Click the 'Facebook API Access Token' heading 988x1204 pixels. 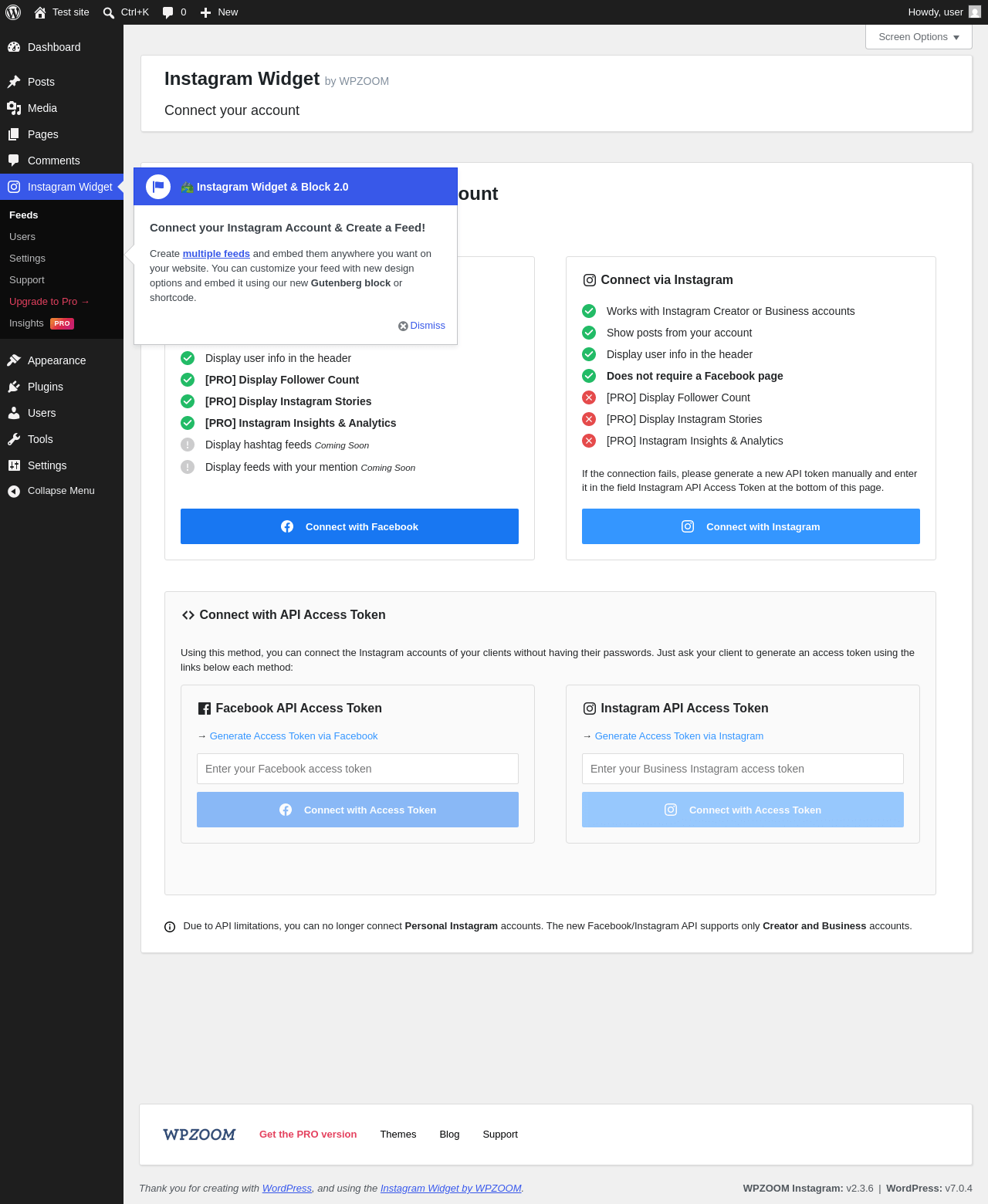(299, 709)
